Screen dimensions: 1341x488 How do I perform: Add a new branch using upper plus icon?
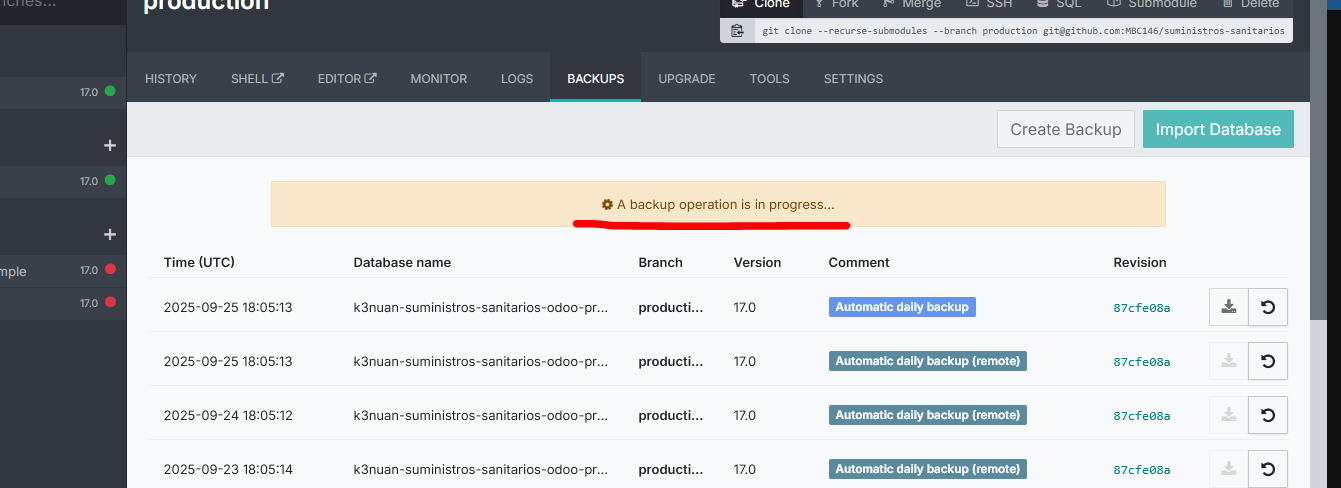point(109,146)
